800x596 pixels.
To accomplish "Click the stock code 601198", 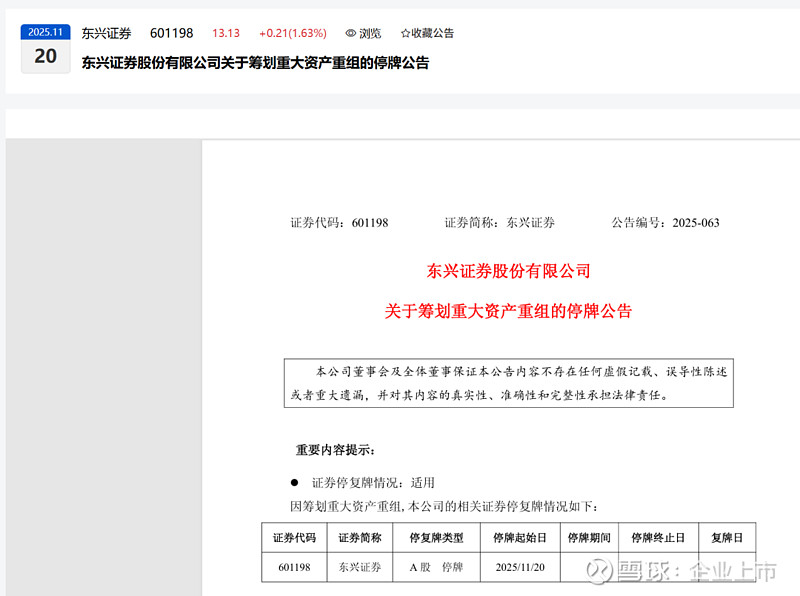I will (x=172, y=33).
